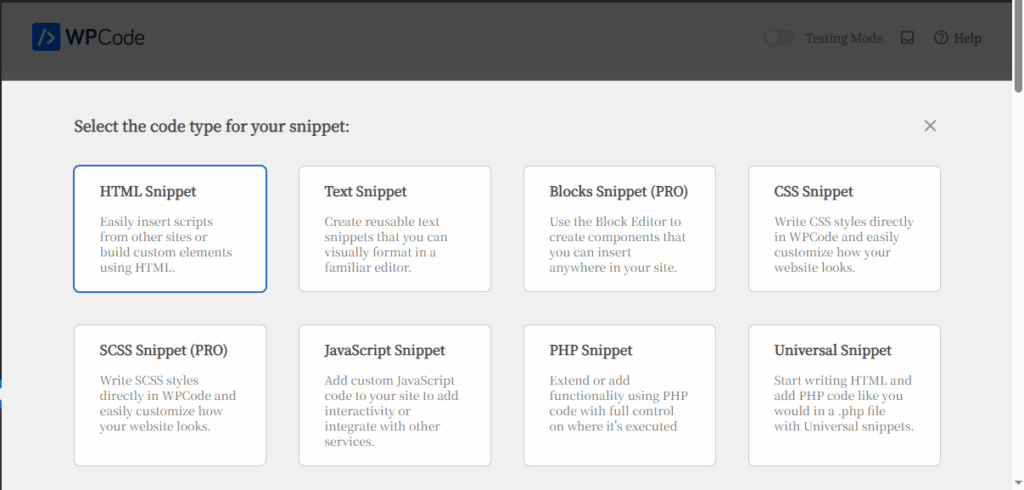Select the SCSS Snippet (PRO) card
The width and height of the screenshot is (1024, 490).
click(x=170, y=395)
